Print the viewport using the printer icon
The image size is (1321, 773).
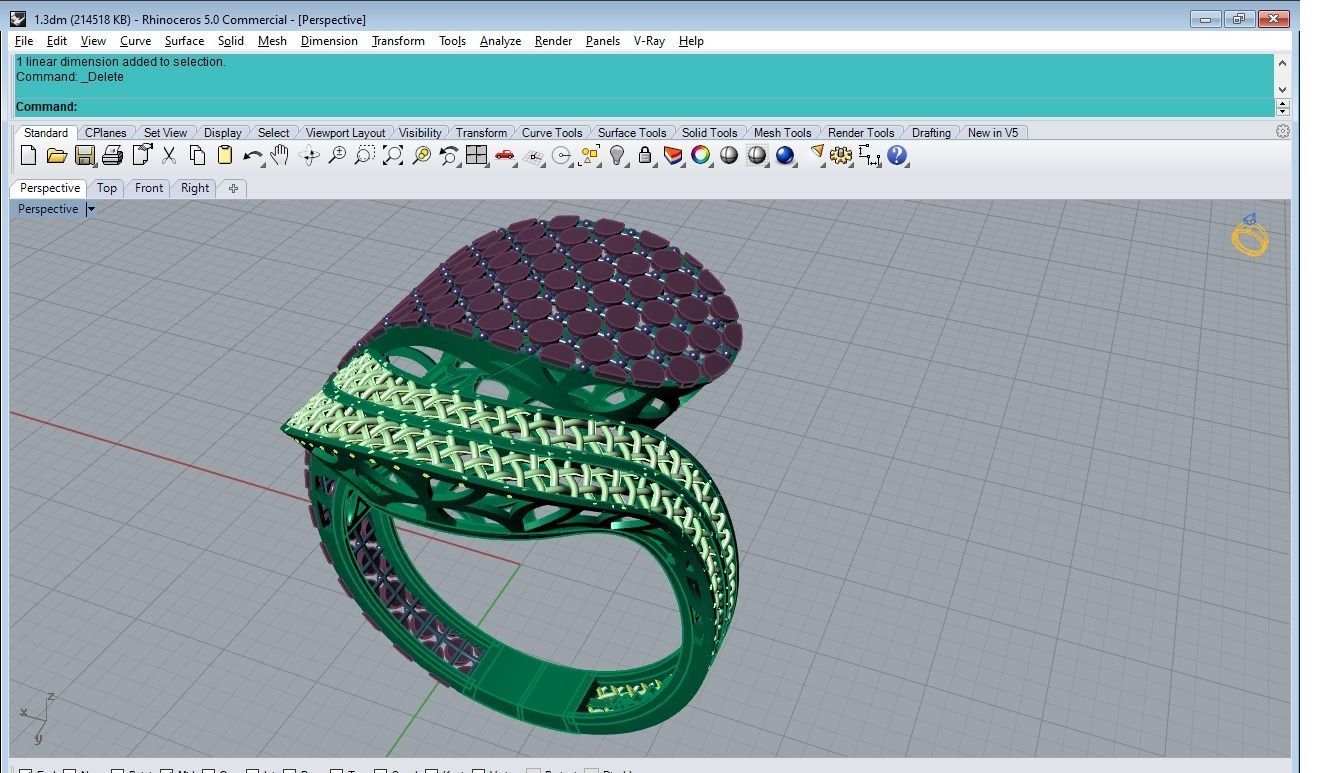coord(112,155)
